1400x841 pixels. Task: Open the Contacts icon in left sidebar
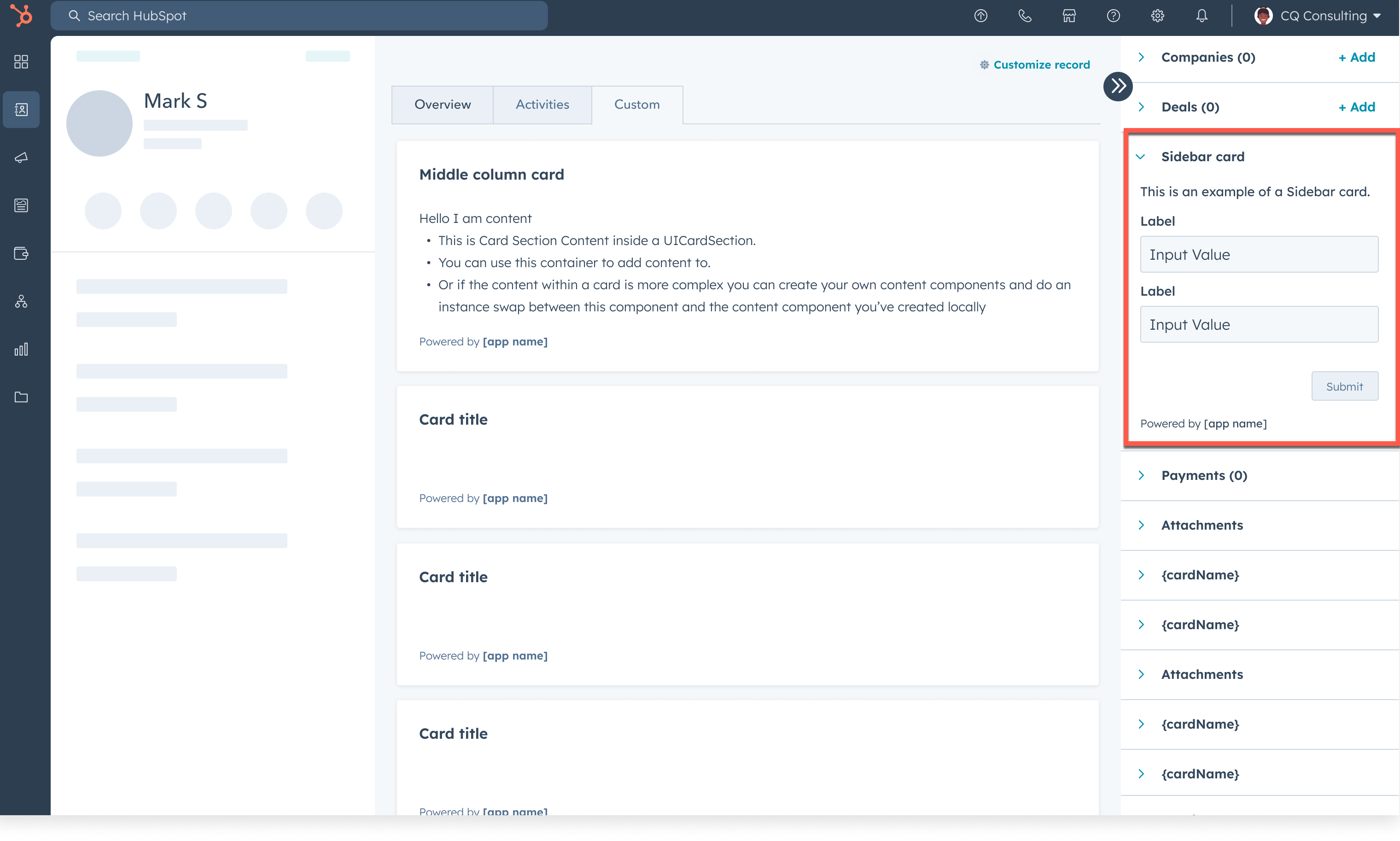click(22, 109)
